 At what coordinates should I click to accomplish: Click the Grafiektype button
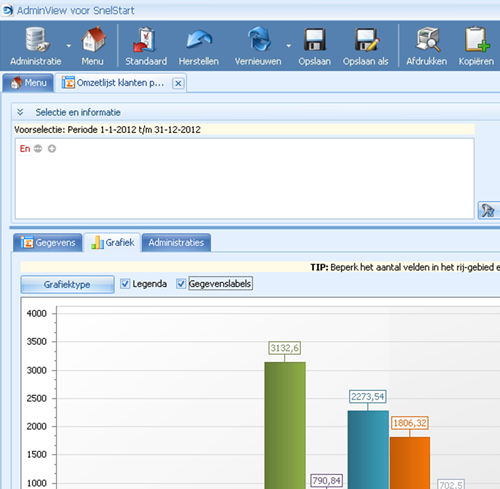pyautogui.click(x=67, y=284)
